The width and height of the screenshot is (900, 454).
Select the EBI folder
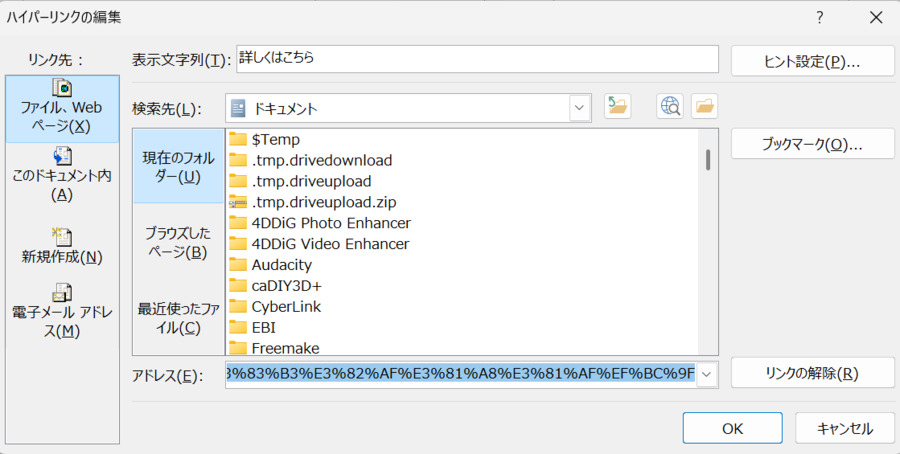[253, 327]
